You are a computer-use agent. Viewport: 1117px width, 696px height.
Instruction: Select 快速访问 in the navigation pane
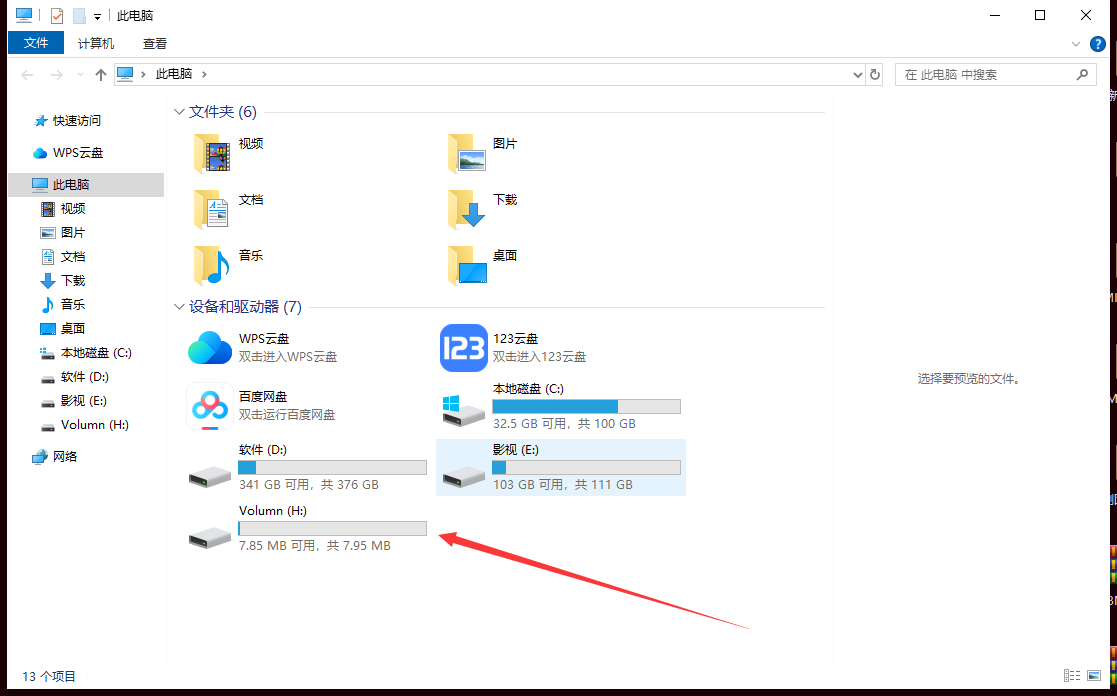[x=77, y=121]
